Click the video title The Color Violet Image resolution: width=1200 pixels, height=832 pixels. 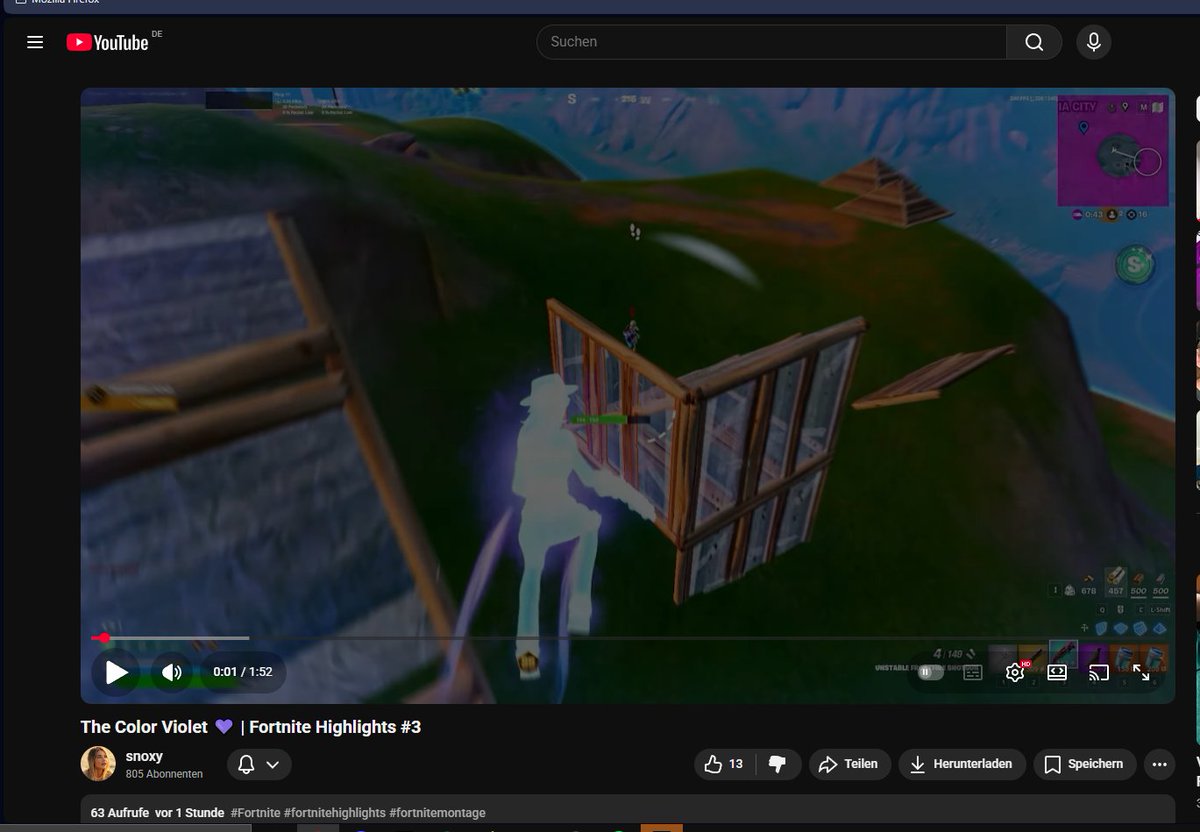[x=251, y=727]
